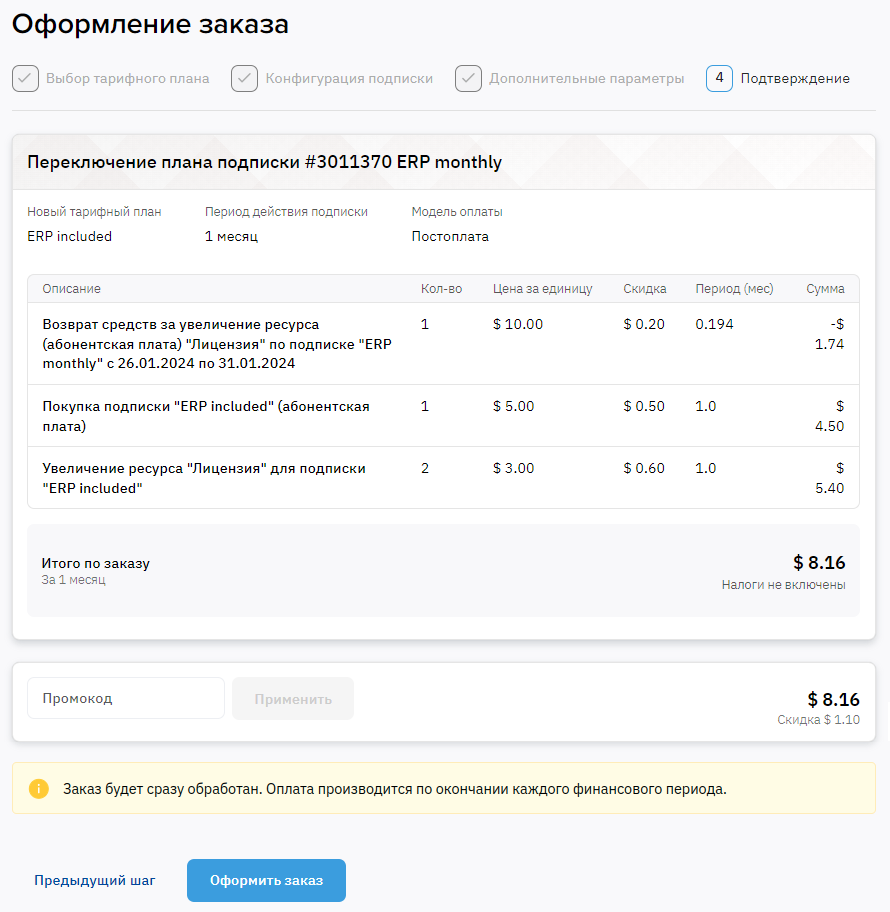Screen dimensions: 890x912
Task: Click the checkmark icon for Конфигурация подписки step
Action: (x=244, y=79)
